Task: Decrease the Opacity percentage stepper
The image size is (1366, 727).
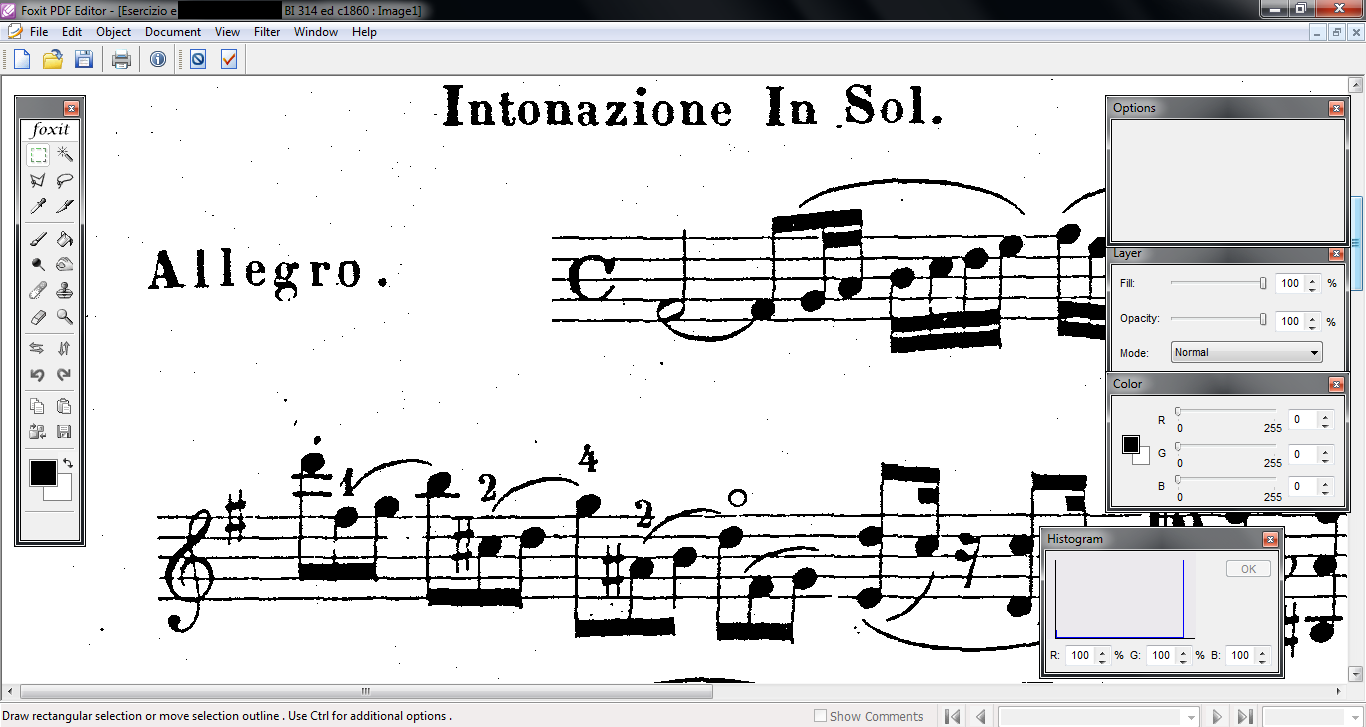Action: tap(1313, 326)
